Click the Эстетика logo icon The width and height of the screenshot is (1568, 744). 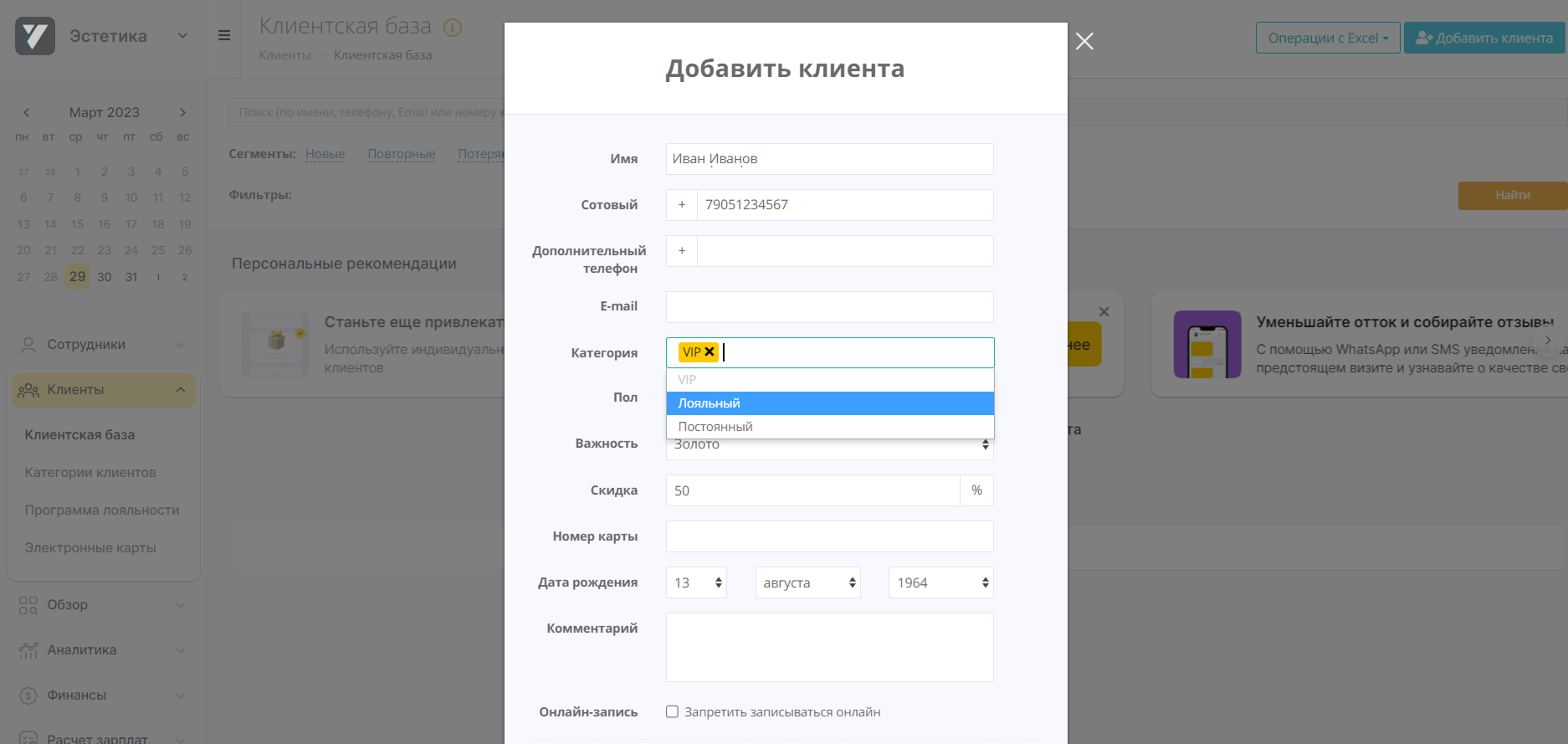click(x=35, y=36)
